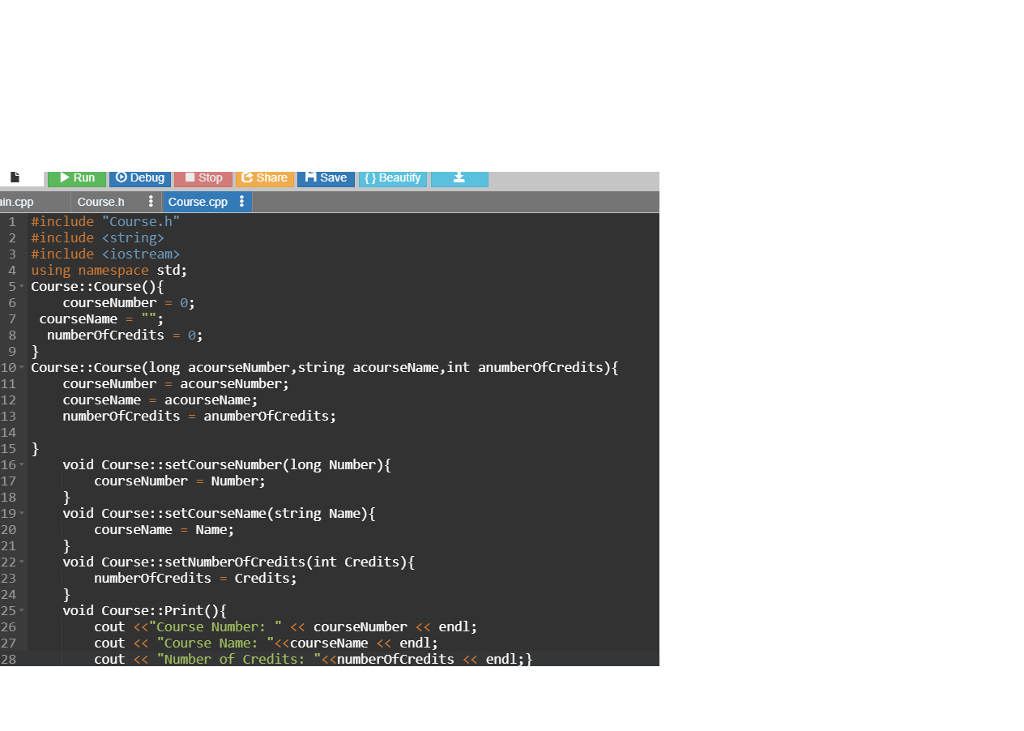Run the program
The height and width of the screenshot is (731, 1024).
[x=76, y=178]
